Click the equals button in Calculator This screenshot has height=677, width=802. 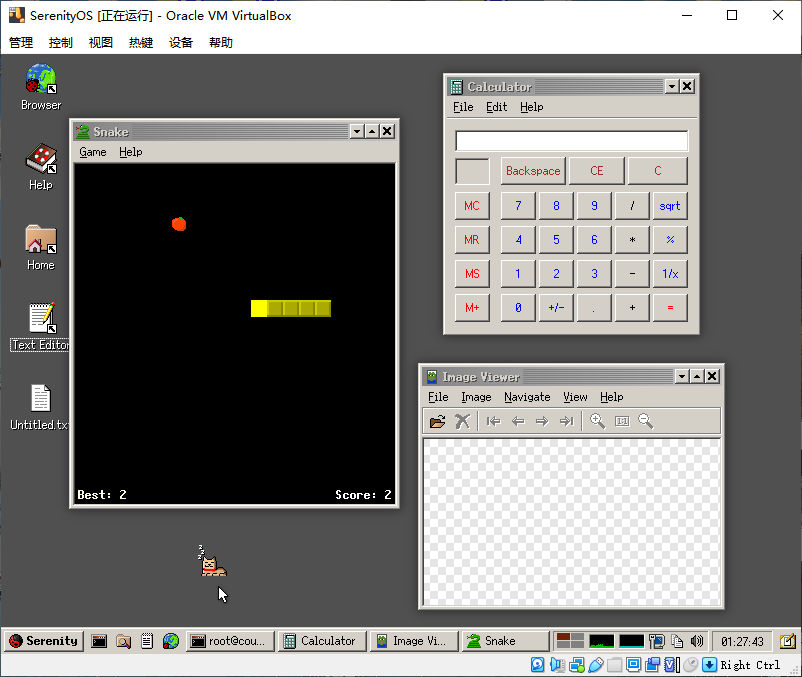(670, 307)
